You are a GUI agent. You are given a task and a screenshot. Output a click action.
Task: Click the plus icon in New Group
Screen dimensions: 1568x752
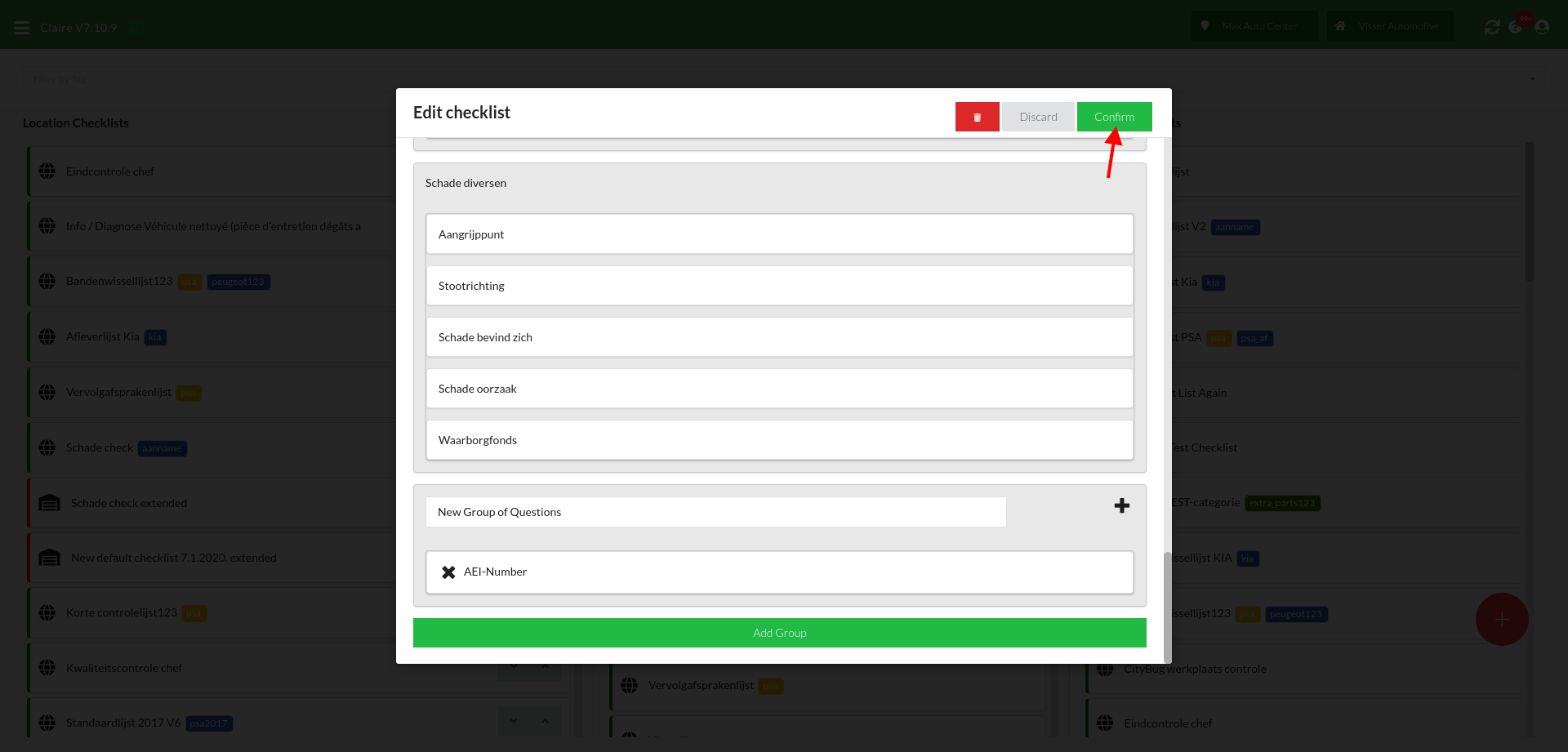(x=1121, y=506)
